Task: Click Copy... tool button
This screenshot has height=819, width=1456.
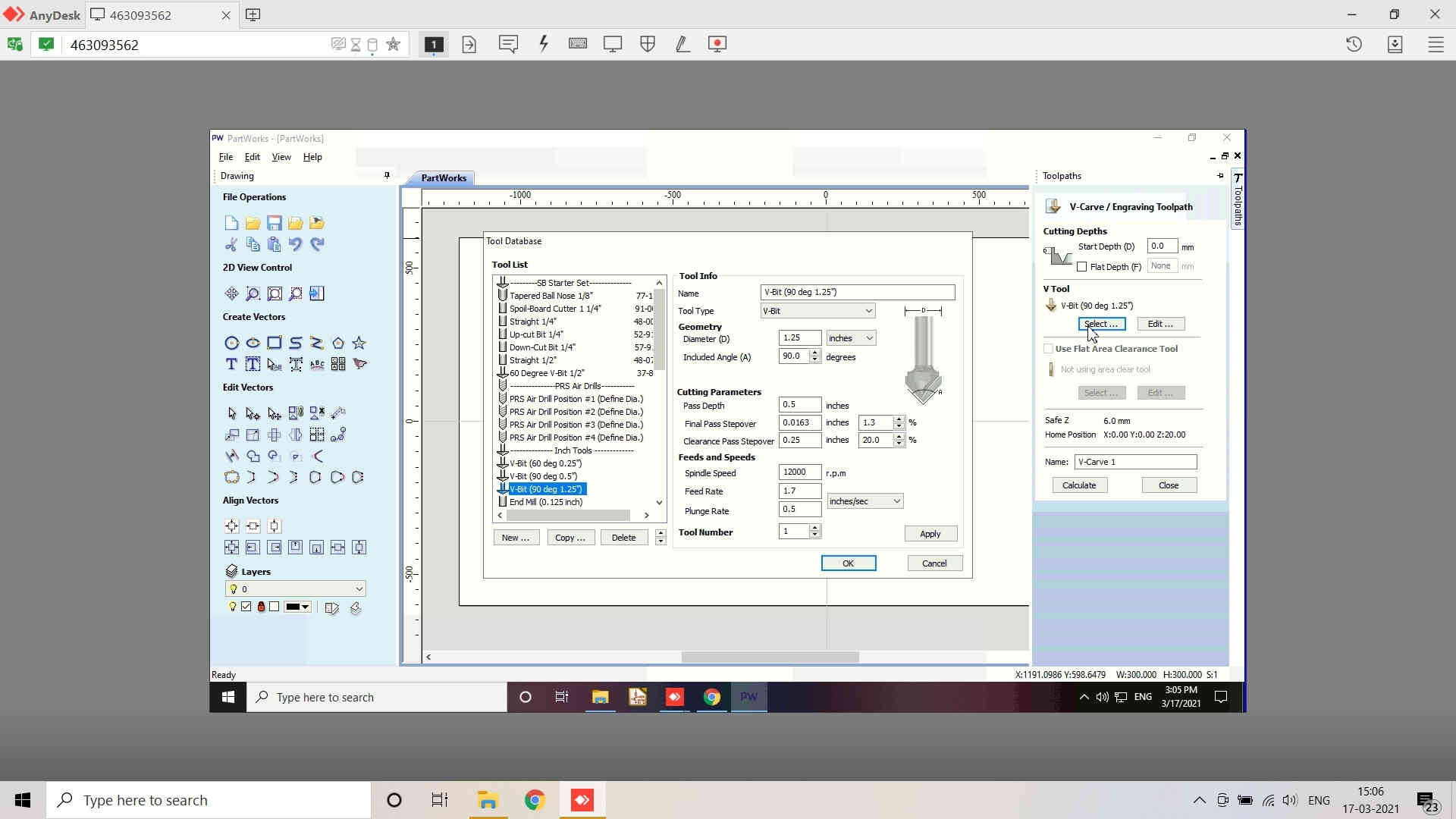Action: (570, 538)
